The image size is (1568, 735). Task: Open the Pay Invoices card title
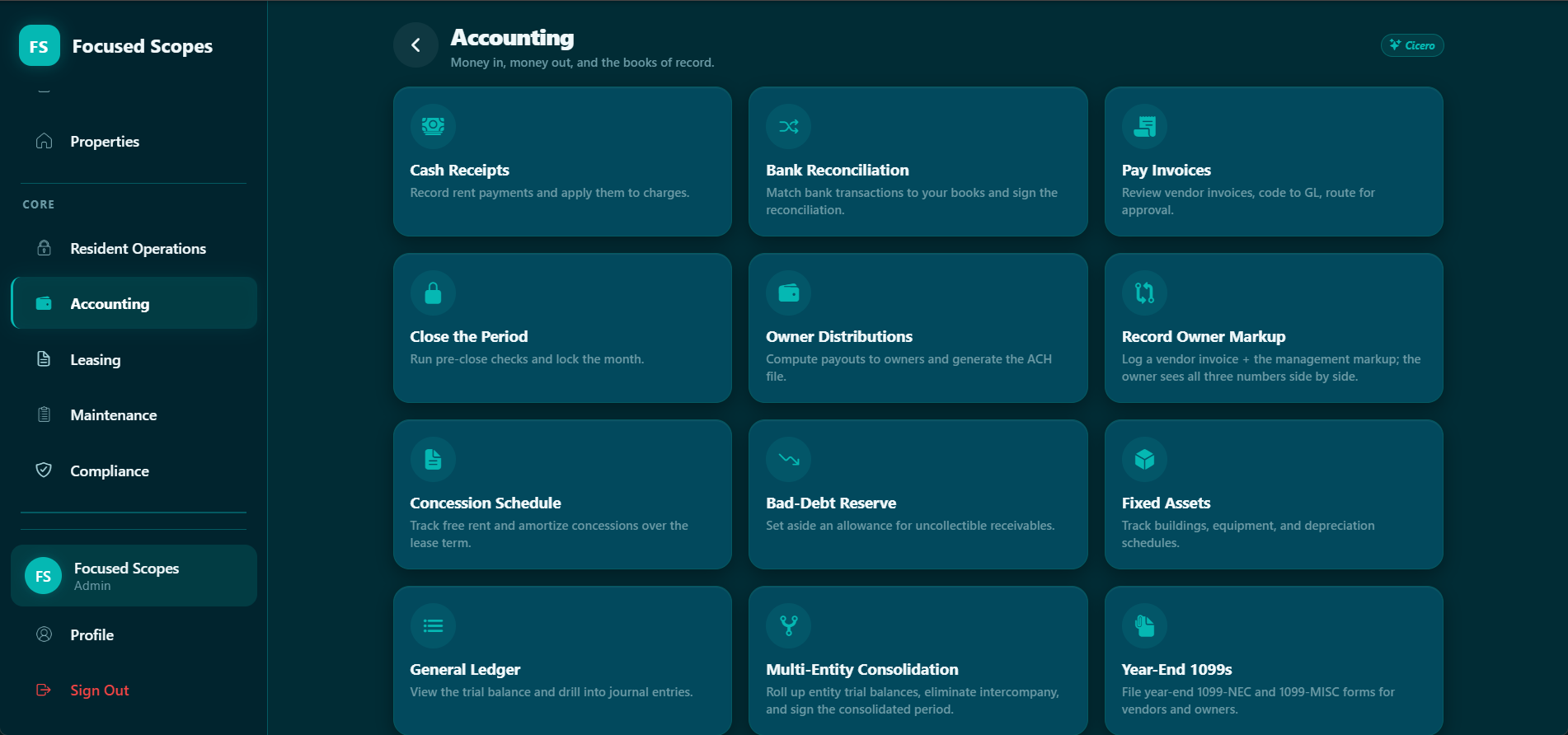coord(1166,170)
